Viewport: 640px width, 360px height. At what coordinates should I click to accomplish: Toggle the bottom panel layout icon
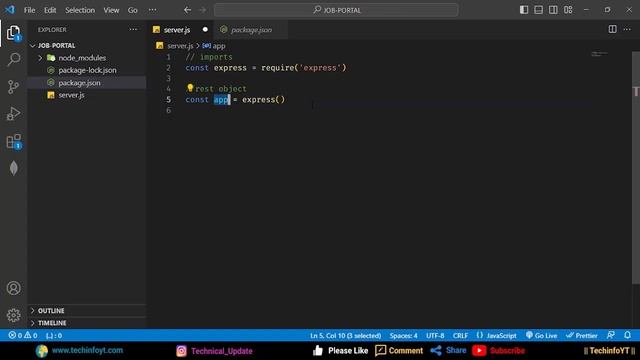pos(539,10)
